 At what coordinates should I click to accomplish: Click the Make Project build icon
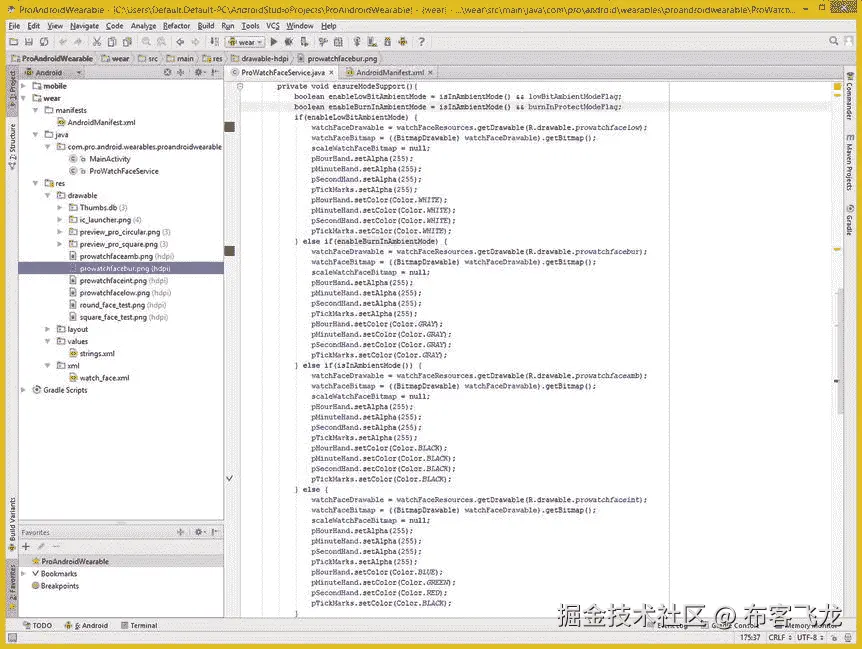(x=214, y=42)
